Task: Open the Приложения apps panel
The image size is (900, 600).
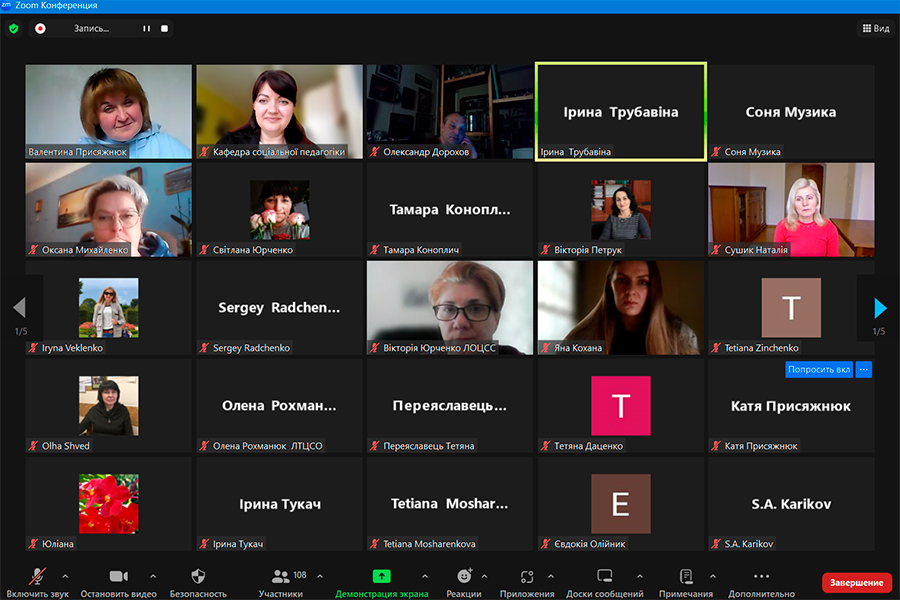Action: (527, 578)
